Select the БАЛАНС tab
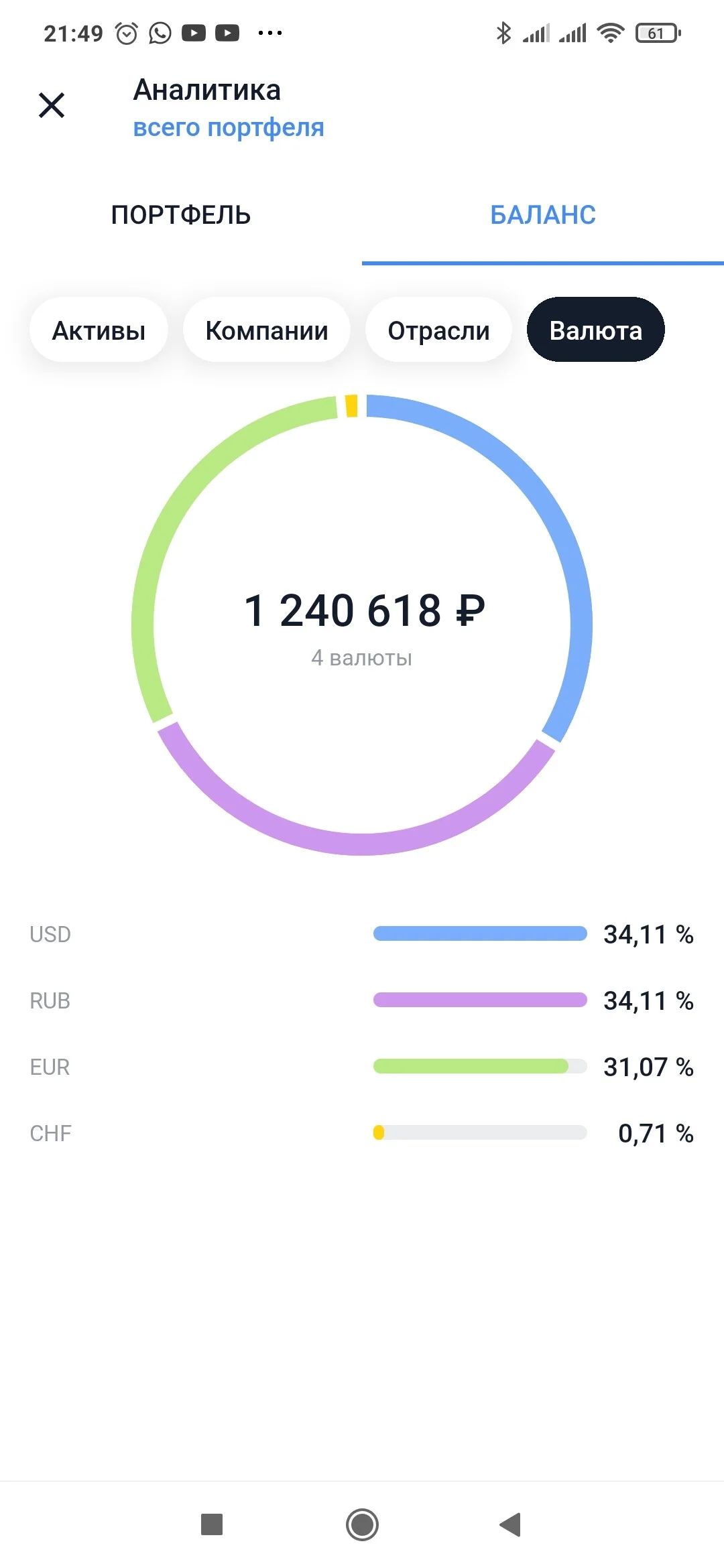This screenshot has width=724, height=1568. (543, 215)
